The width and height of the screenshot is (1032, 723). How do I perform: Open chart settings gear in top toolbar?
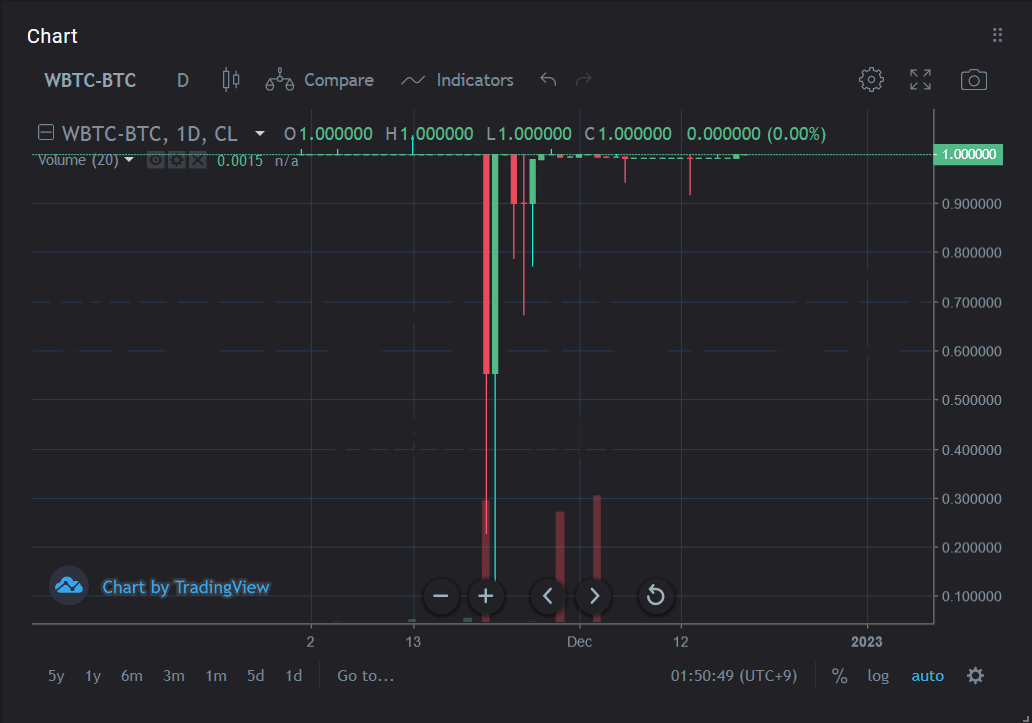coord(871,80)
